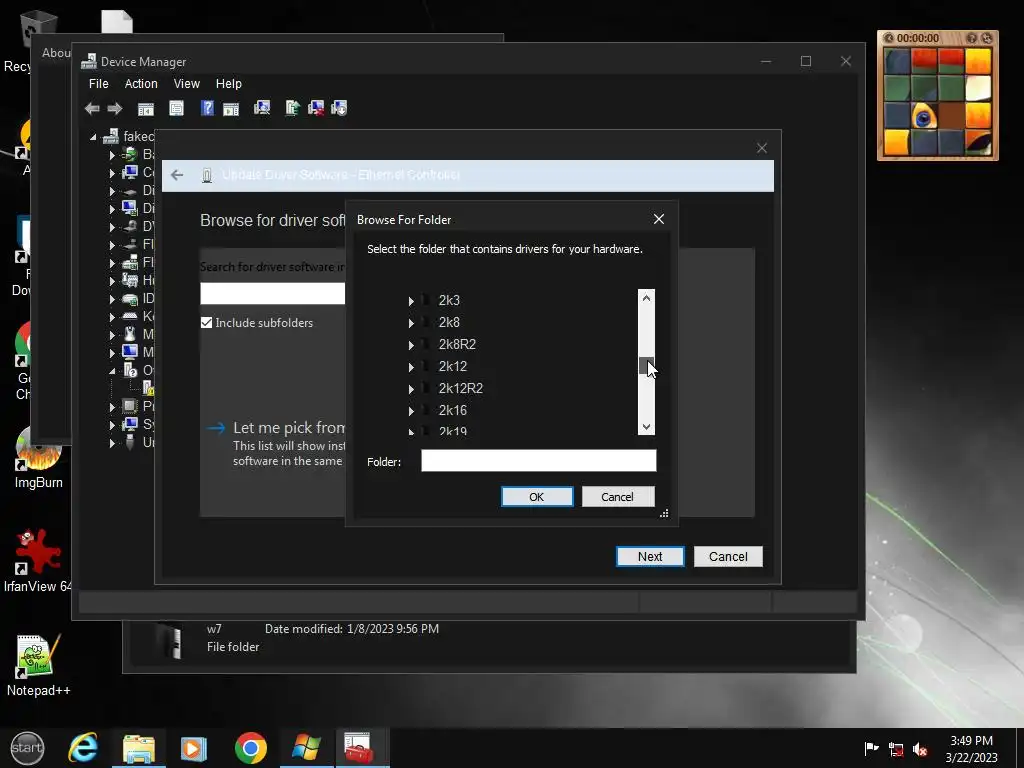This screenshot has height=768, width=1024.
Task: Open Windows Media Player from the taskbar
Action: tap(193, 748)
